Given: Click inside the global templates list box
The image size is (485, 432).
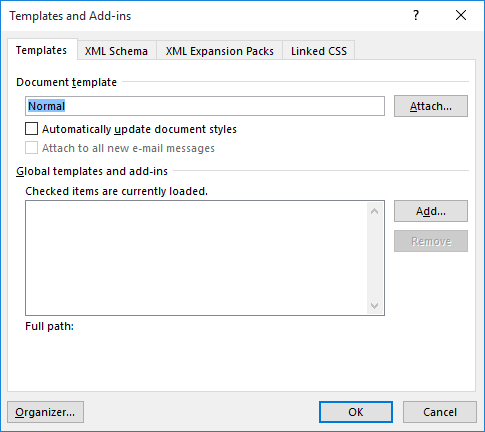Looking at the screenshot, I should (x=197, y=258).
